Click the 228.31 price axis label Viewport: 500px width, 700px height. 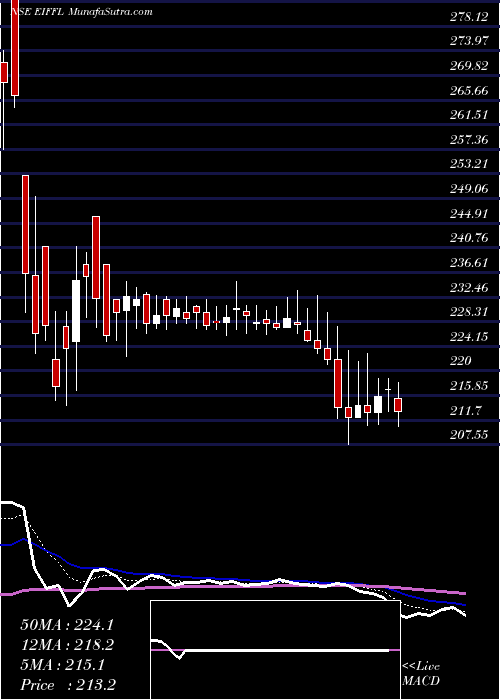(469, 312)
